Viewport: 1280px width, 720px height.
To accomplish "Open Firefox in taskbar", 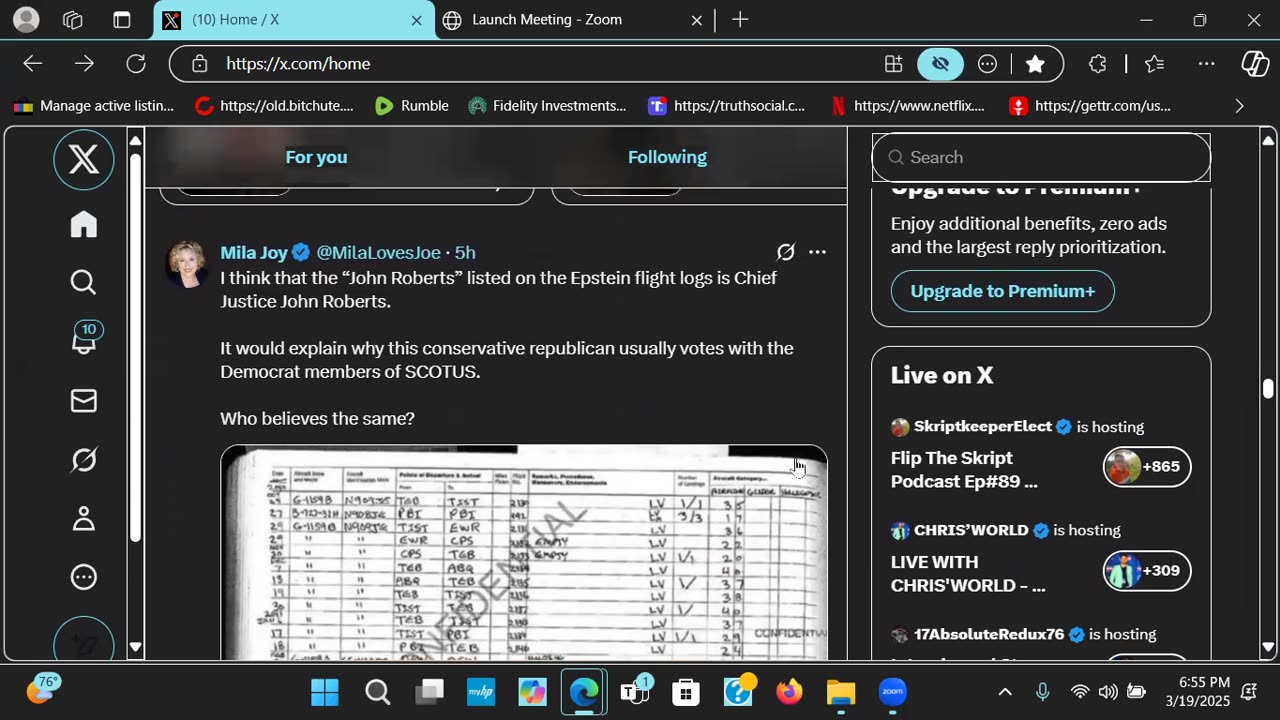I will pyautogui.click(x=789, y=692).
